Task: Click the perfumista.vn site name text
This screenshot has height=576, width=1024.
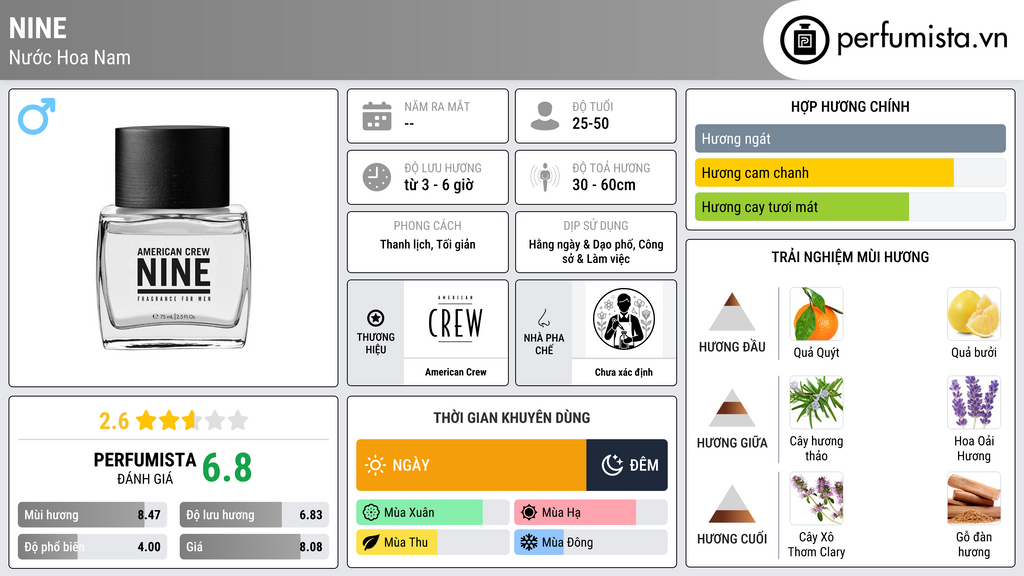Action: click(x=922, y=39)
